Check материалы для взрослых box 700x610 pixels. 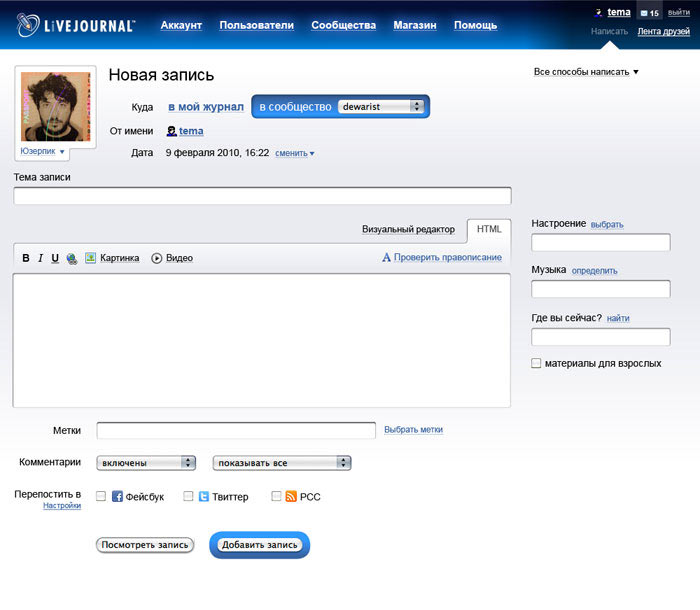click(537, 364)
